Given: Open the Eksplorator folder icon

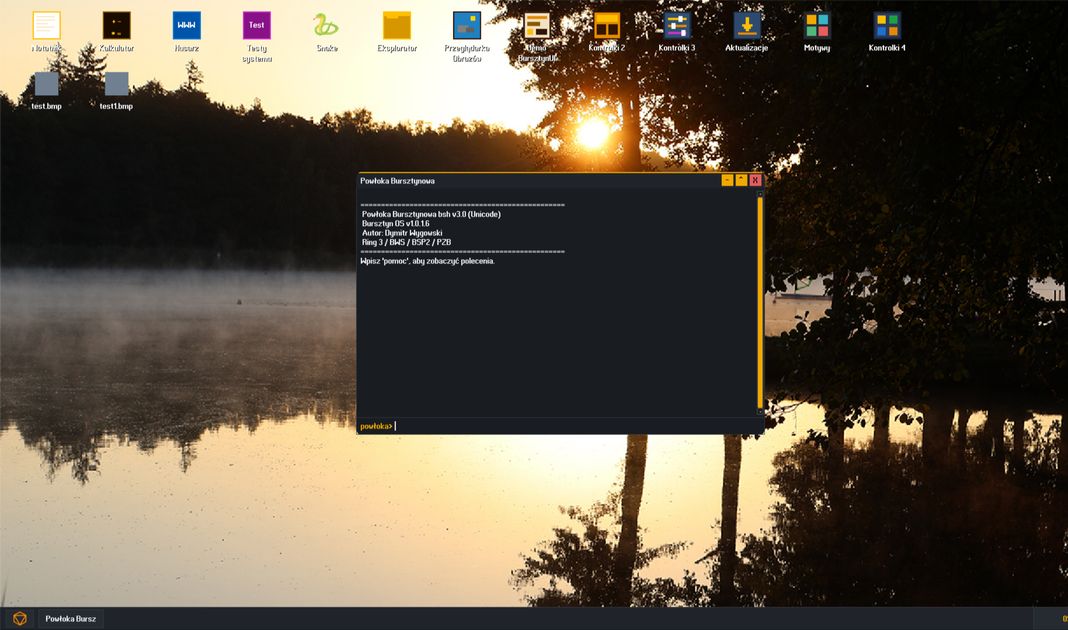Looking at the screenshot, I should pyautogui.click(x=396, y=26).
